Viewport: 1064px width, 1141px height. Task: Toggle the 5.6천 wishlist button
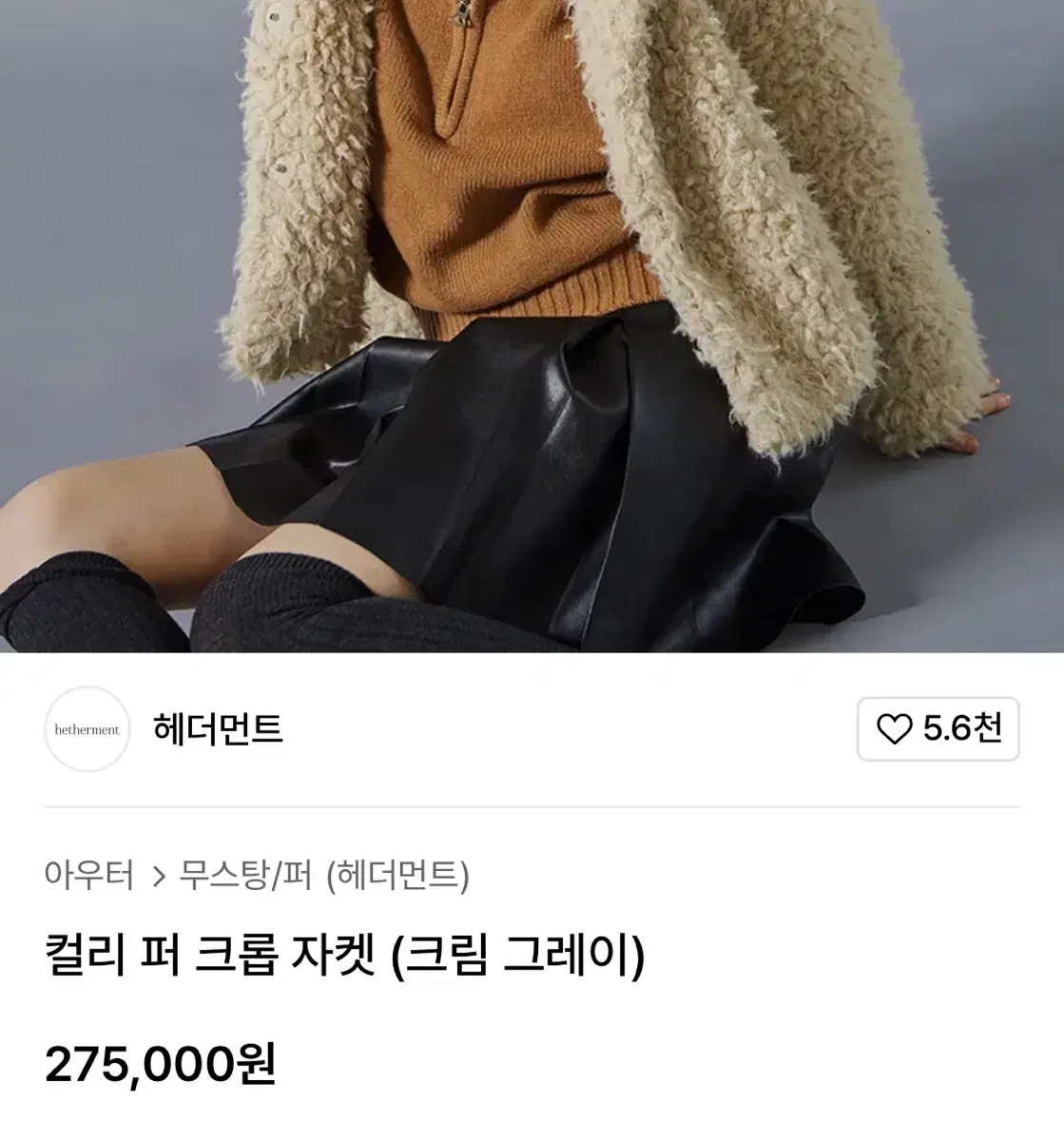click(938, 729)
